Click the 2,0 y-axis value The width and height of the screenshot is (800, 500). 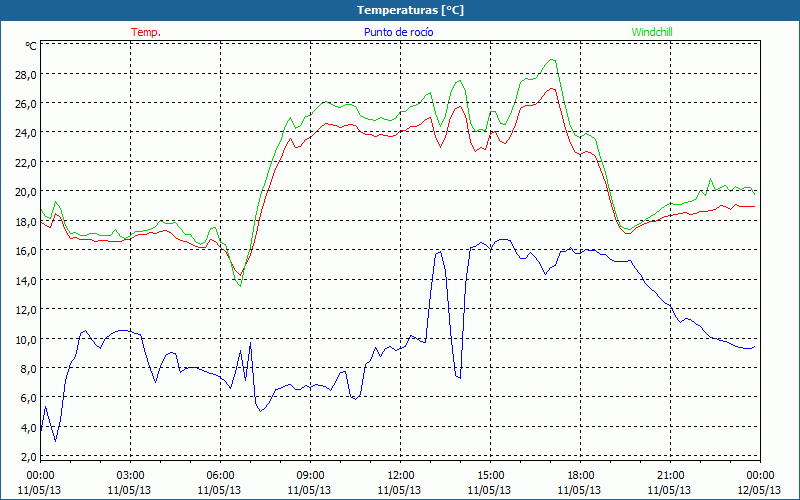coord(28,457)
